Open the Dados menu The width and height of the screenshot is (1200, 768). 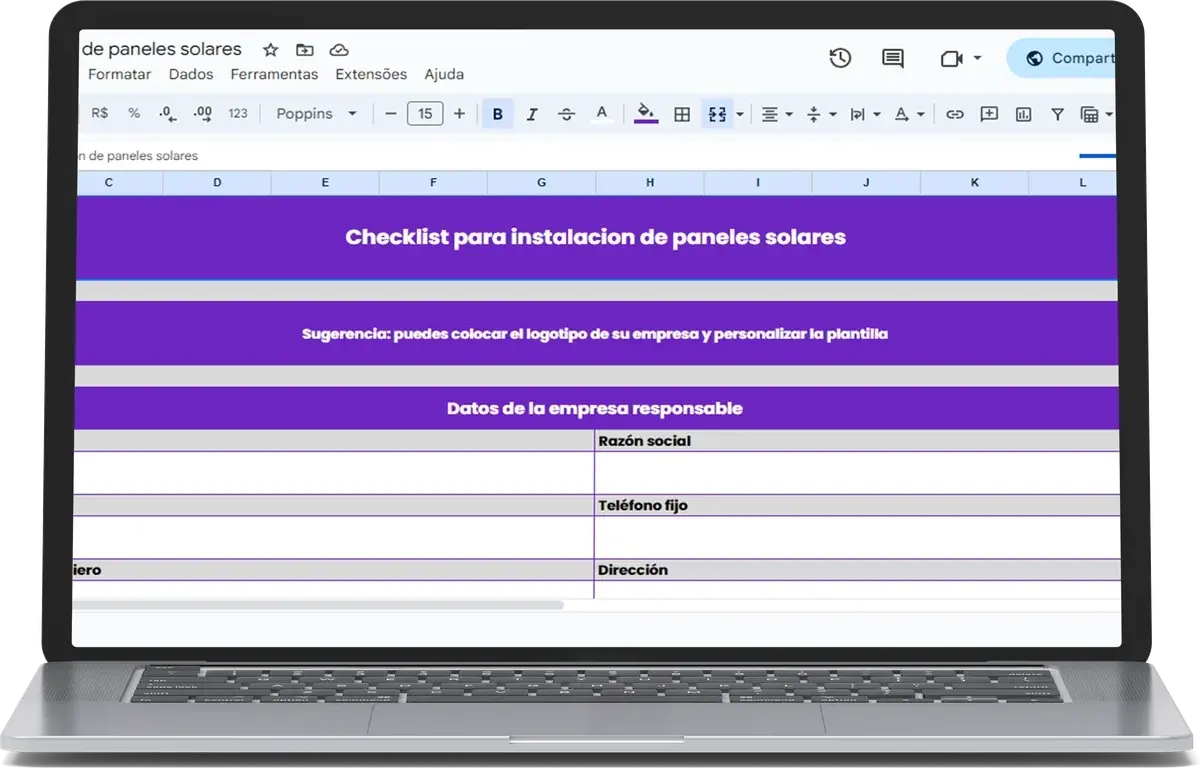191,74
